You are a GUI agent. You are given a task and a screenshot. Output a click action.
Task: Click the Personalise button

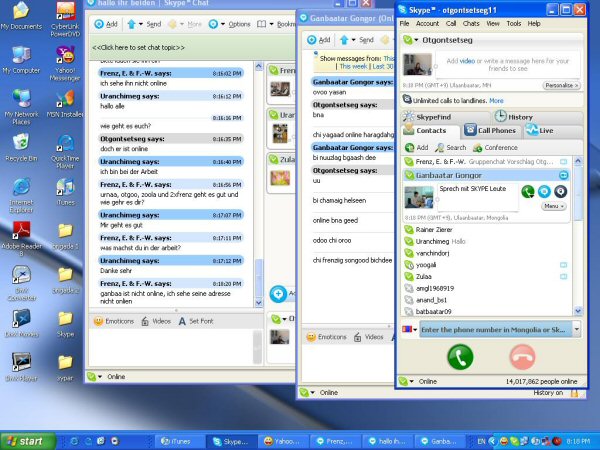pos(561,85)
